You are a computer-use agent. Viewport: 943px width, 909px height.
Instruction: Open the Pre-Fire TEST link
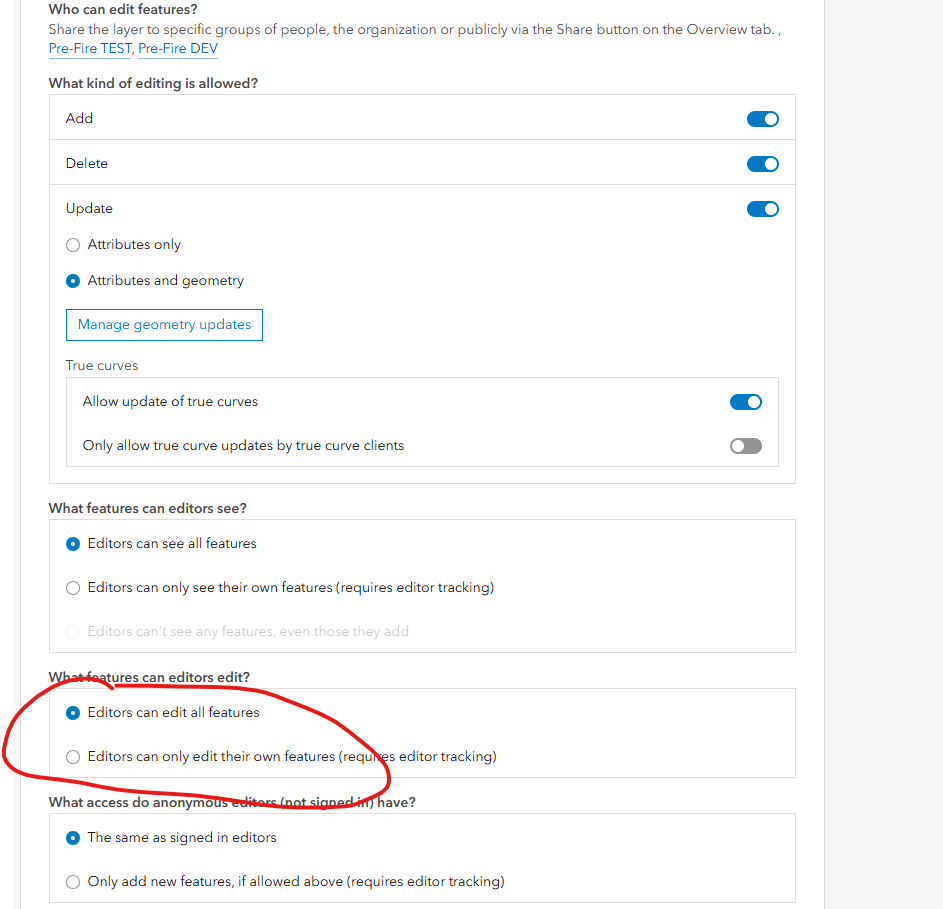(89, 48)
